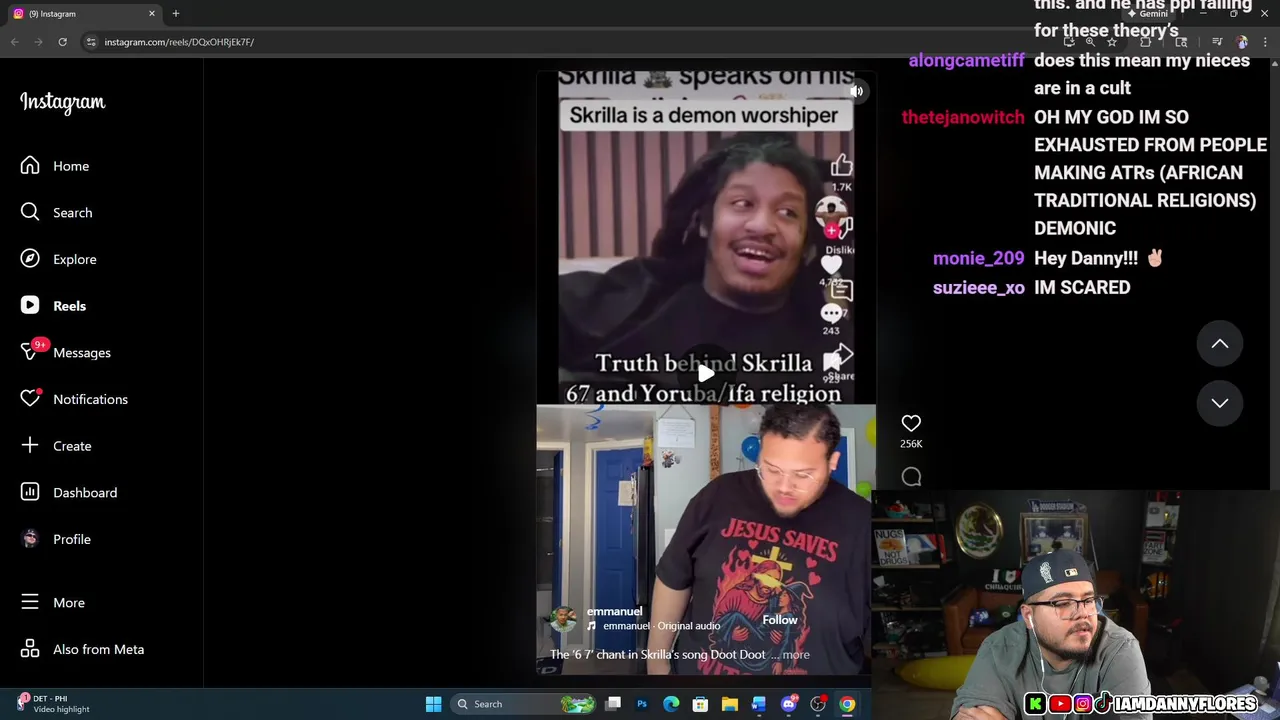Go to previous reel with up chevron
The width and height of the screenshot is (1280, 720).
click(x=1220, y=344)
